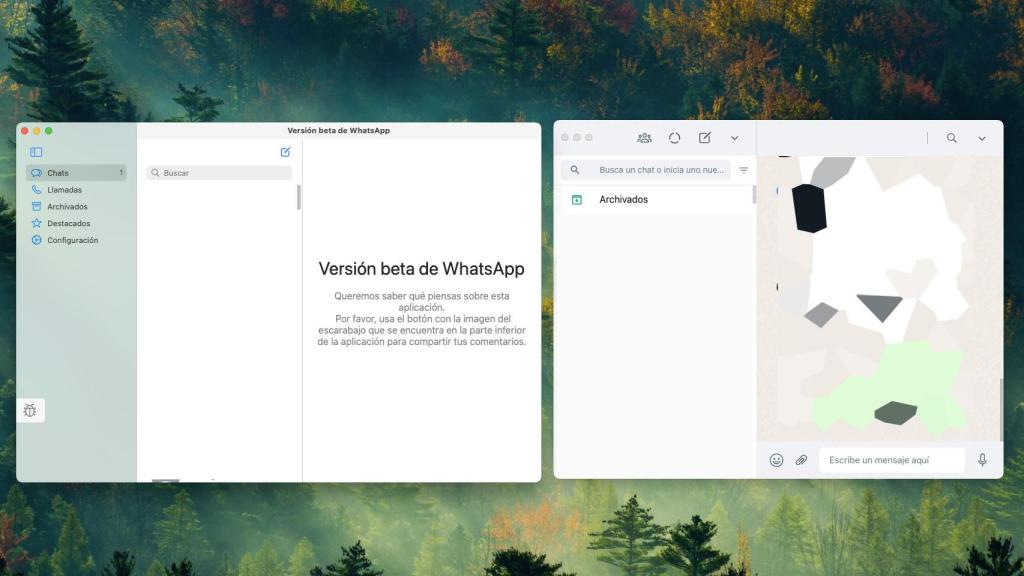Click the 'Versión beta de WhatsApp' heading

pyautogui.click(x=421, y=269)
